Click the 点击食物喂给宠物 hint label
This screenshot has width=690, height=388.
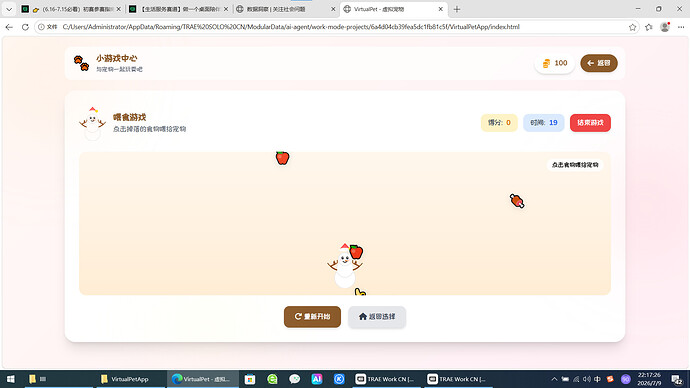coord(575,165)
